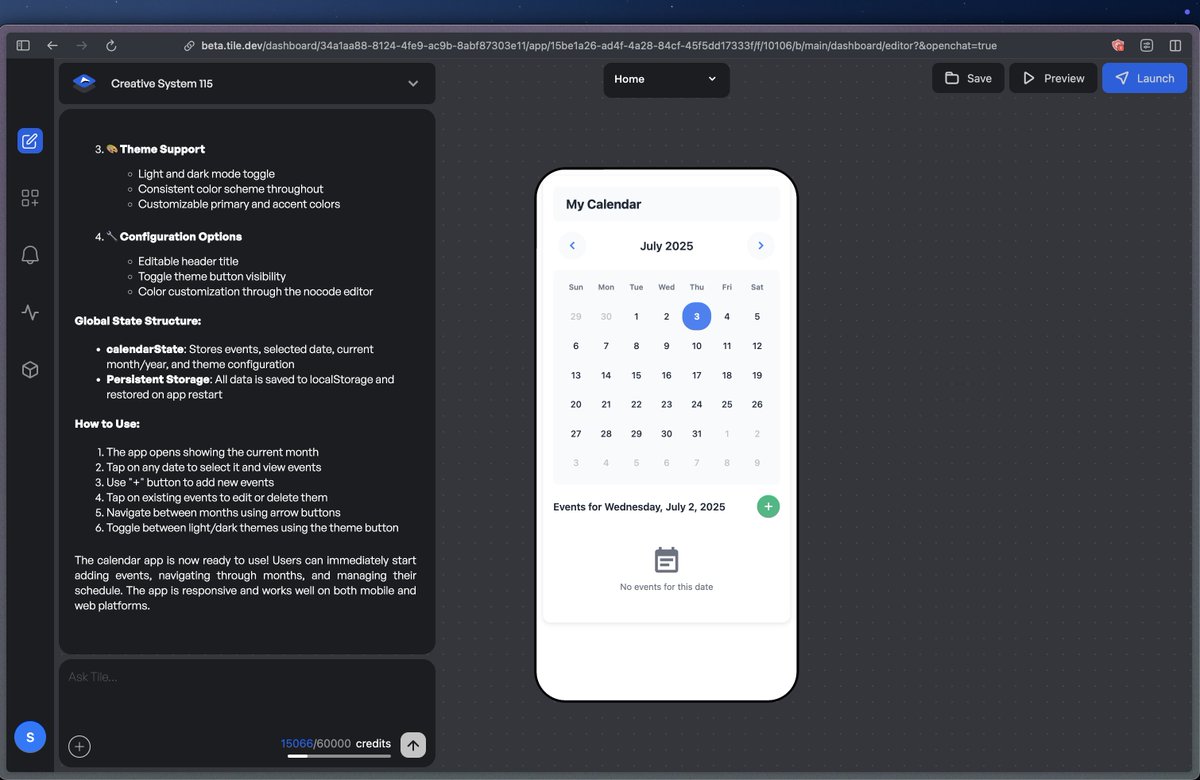The height and width of the screenshot is (780, 1200).
Task: Select Saturday July 26 on the calendar
Action: [x=757, y=404]
